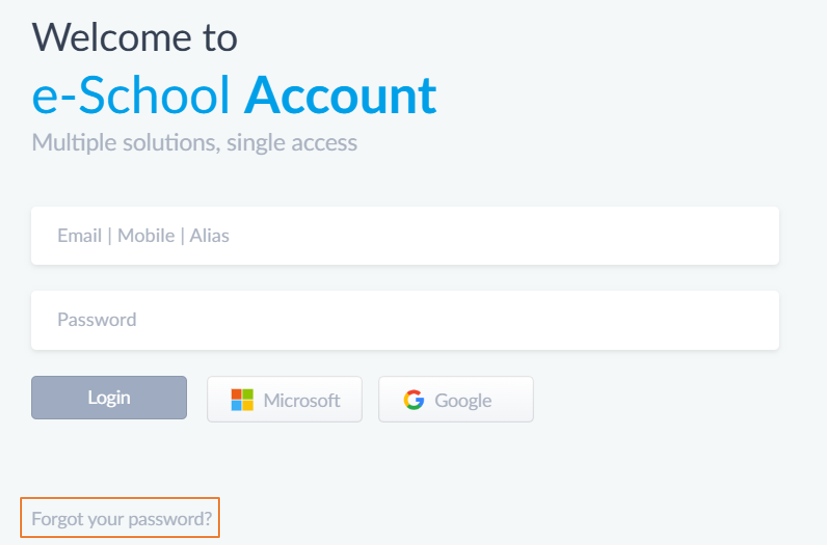Select the Alias placeholder word in the first field

pyautogui.click(x=210, y=236)
